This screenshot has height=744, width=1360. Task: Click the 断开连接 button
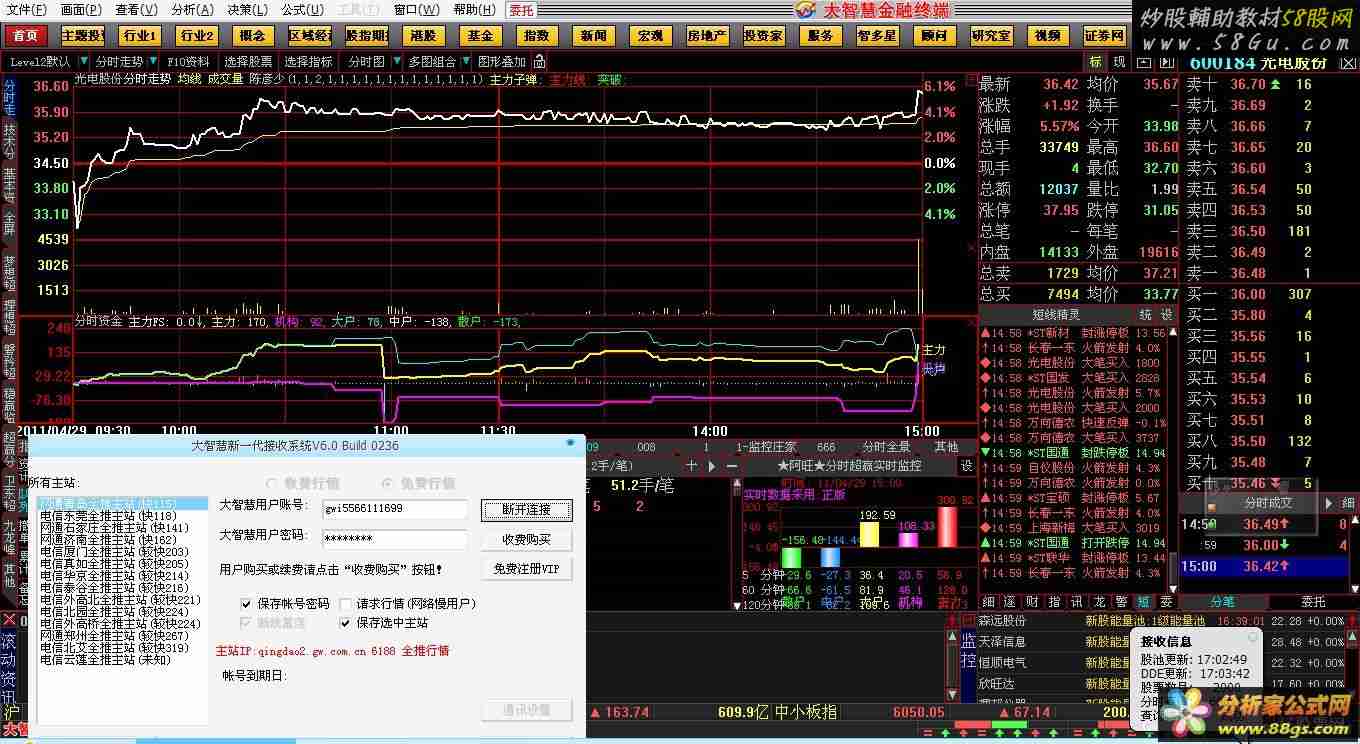click(527, 510)
